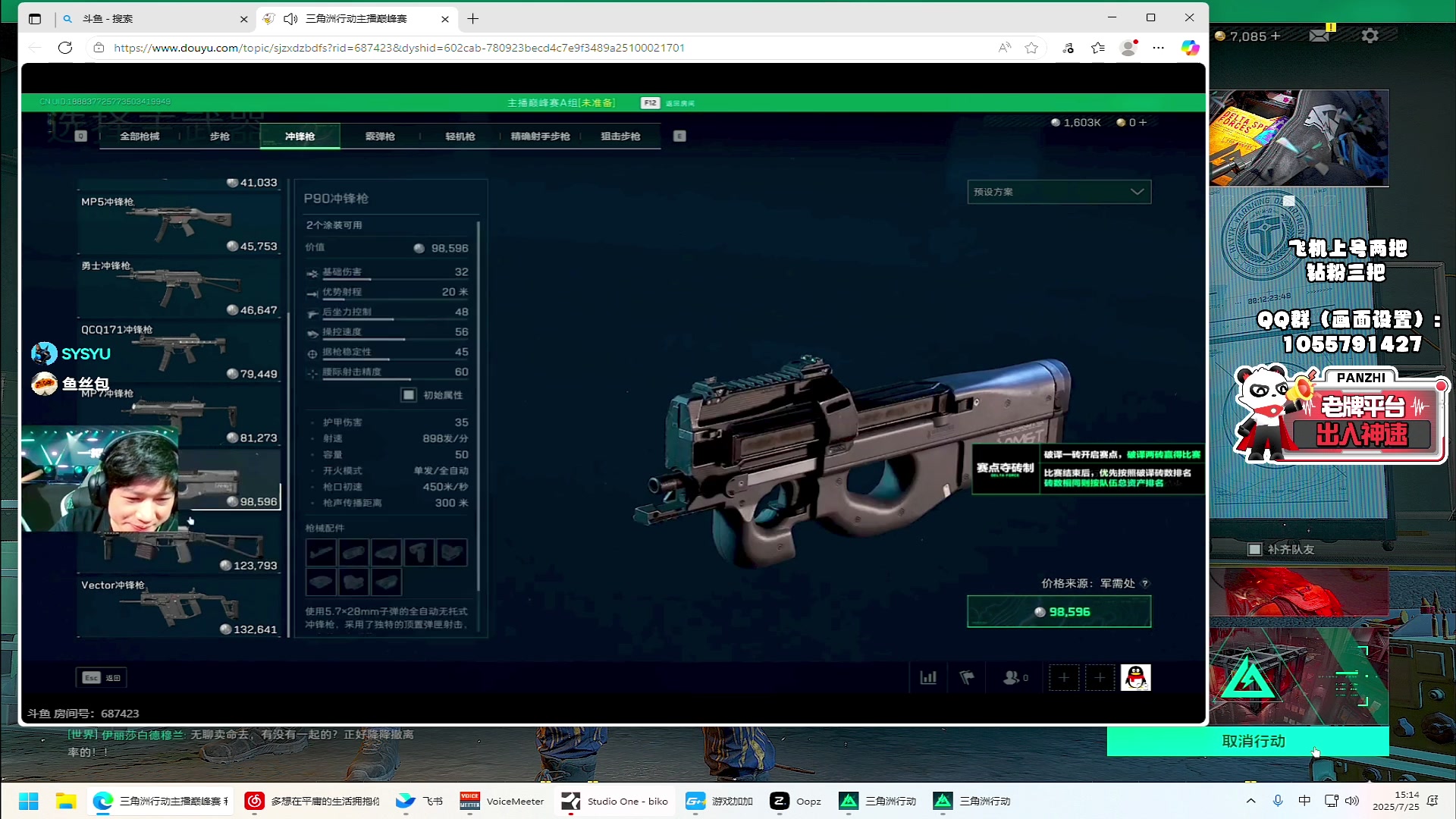Open File Explorer from taskbar
1456x819 pixels.
(66, 801)
